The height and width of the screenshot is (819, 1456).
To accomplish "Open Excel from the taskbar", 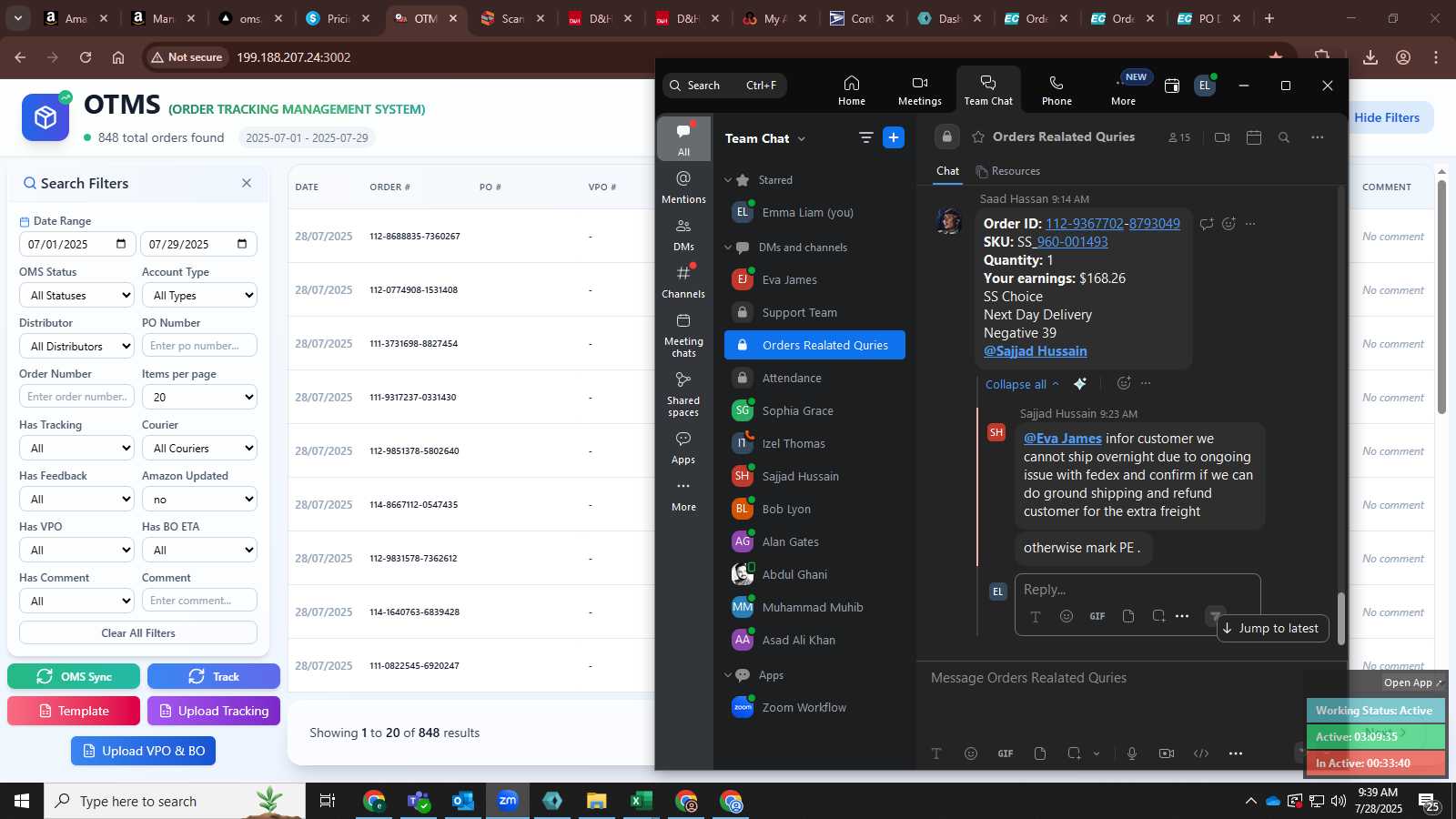I will [642, 801].
